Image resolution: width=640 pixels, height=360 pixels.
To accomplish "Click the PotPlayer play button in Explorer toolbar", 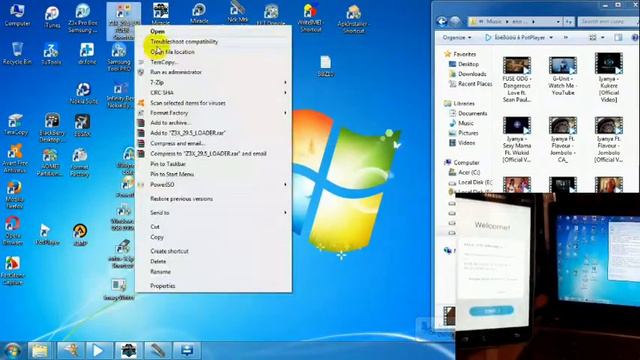I will point(515,38).
